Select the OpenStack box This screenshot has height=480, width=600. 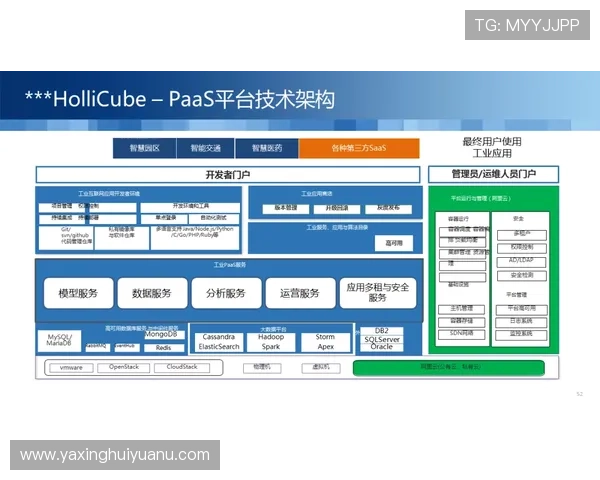[124, 368]
